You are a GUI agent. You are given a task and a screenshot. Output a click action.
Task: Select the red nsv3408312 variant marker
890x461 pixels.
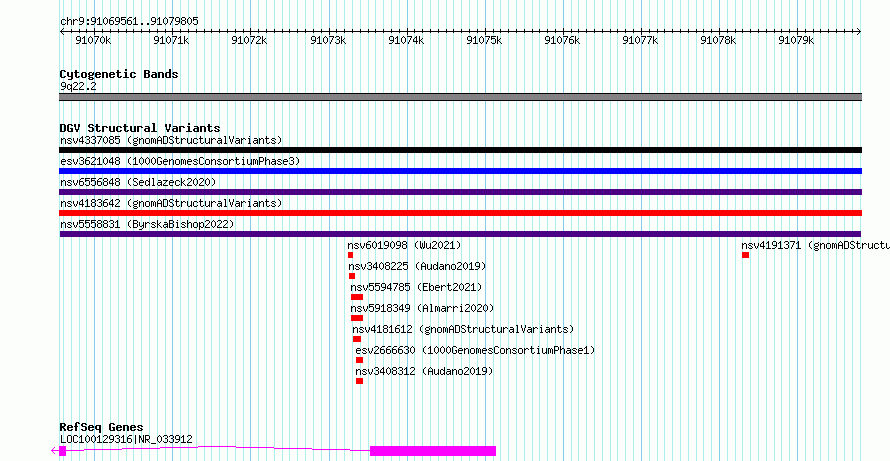[x=359, y=381]
